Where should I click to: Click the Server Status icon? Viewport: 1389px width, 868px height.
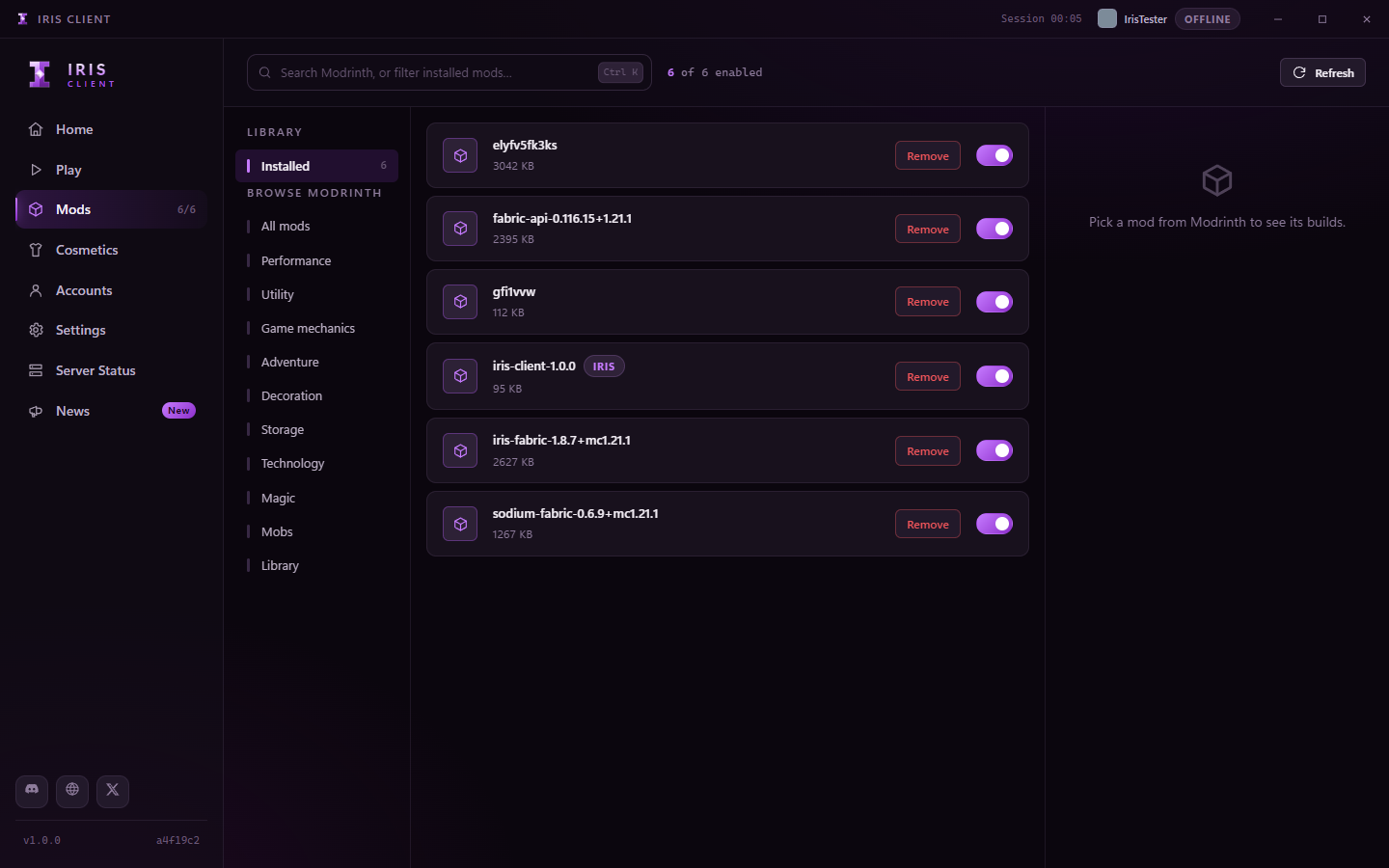click(36, 370)
